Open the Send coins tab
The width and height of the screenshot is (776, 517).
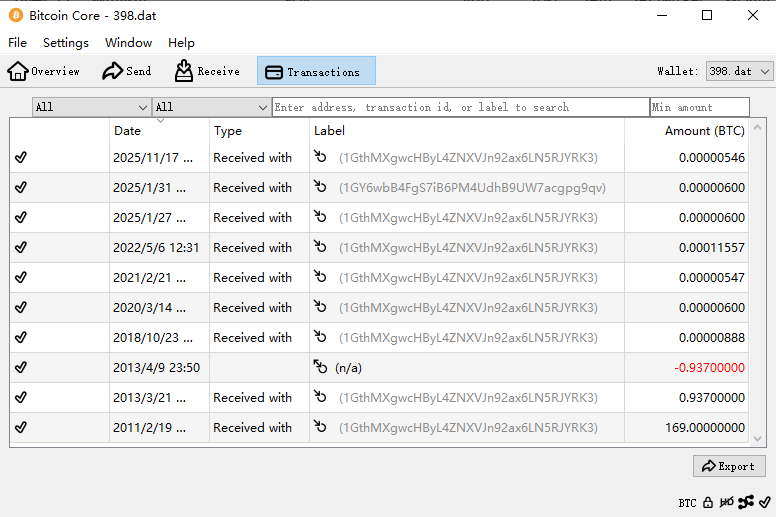(x=127, y=71)
